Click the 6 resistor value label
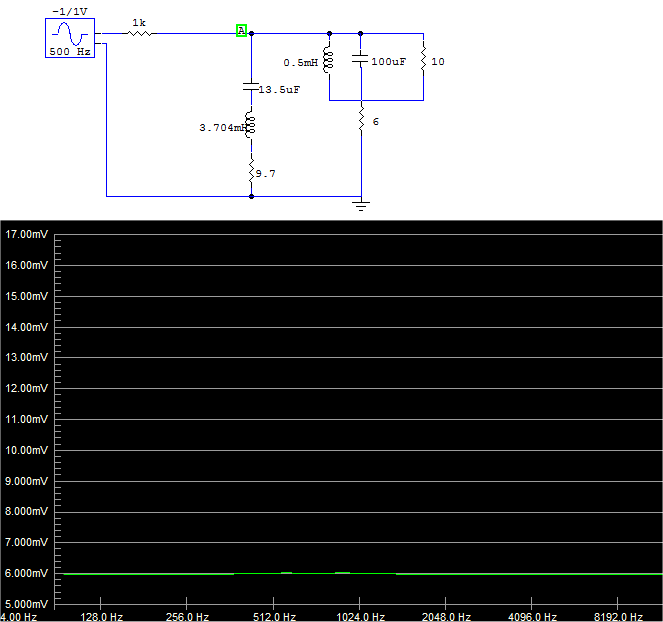Viewport: 663px width, 622px height. pos(375,122)
